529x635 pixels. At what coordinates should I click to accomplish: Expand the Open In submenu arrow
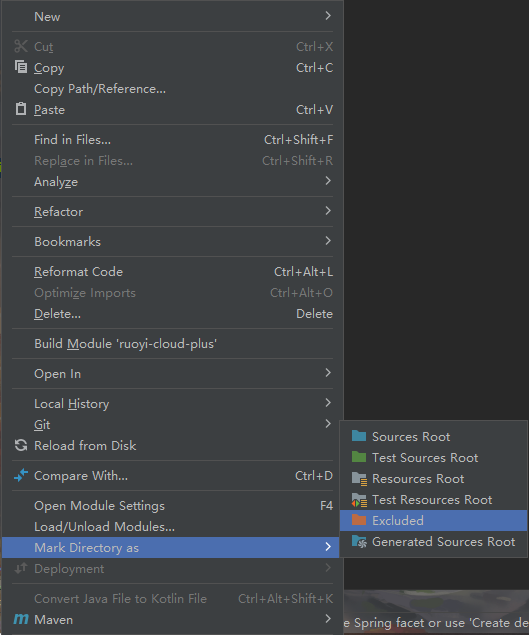click(328, 373)
